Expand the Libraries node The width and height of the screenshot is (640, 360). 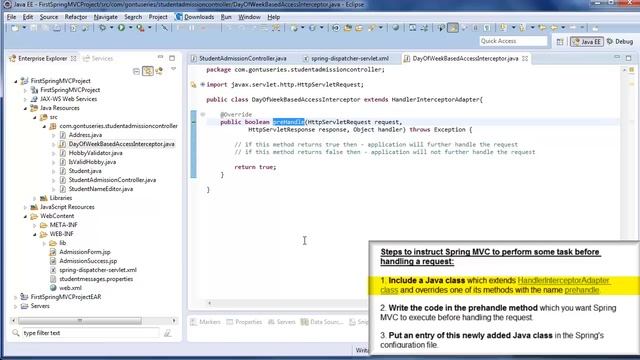(x=35, y=198)
